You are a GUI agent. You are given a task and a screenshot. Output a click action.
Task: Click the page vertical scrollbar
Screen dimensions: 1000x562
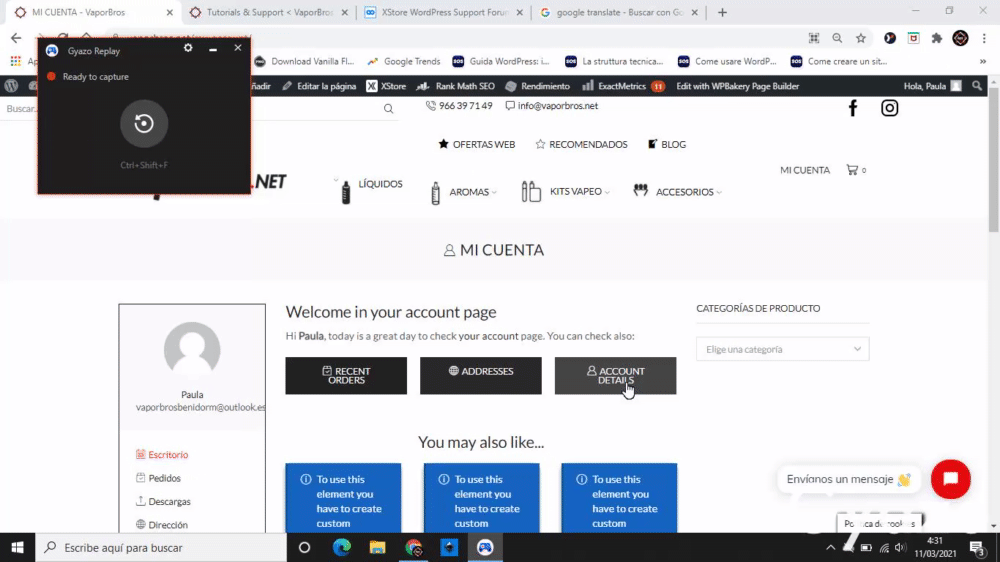(994, 161)
